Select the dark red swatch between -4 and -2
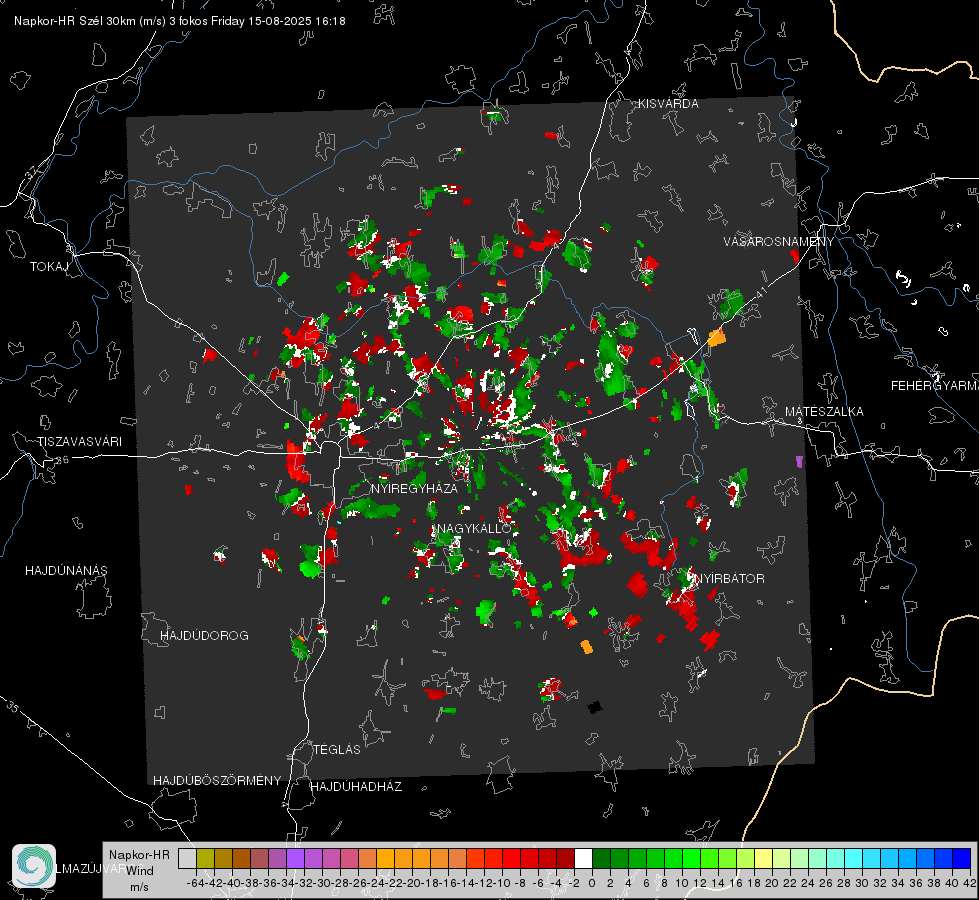Screen dimensions: 979x900 (x=566, y=858)
